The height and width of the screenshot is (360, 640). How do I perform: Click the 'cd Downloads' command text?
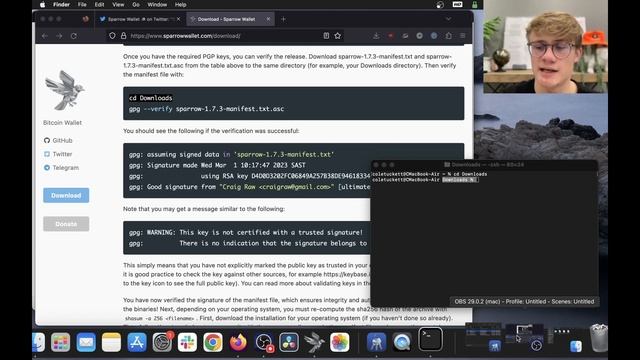pos(151,98)
